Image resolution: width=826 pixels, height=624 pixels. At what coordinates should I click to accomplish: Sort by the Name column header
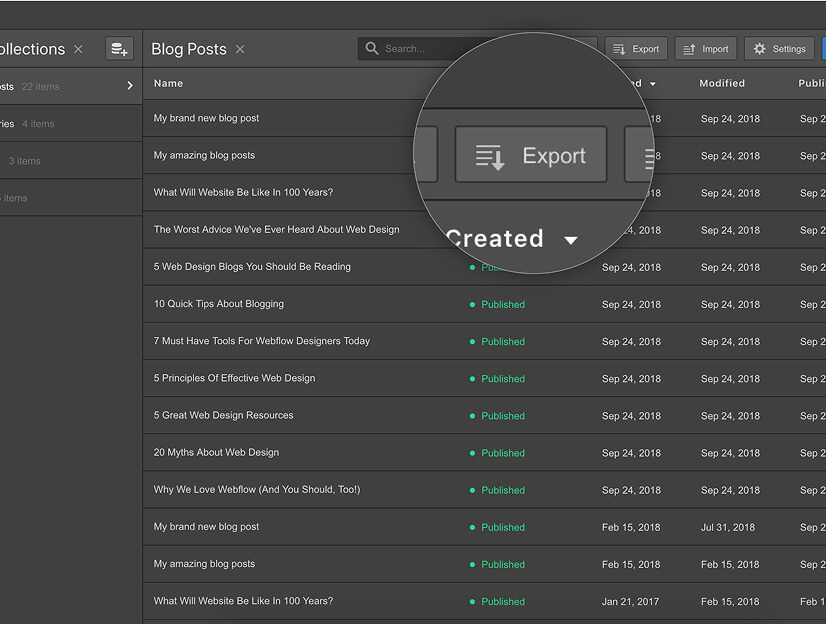tap(169, 83)
